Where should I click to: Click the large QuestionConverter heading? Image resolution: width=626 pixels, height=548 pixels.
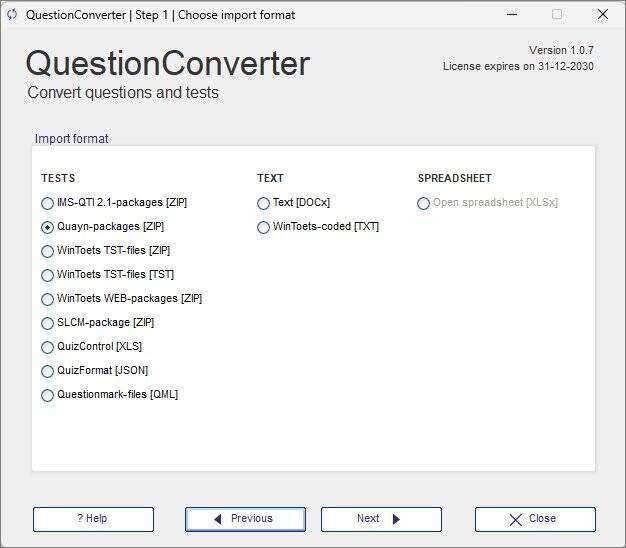click(x=168, y=63)
